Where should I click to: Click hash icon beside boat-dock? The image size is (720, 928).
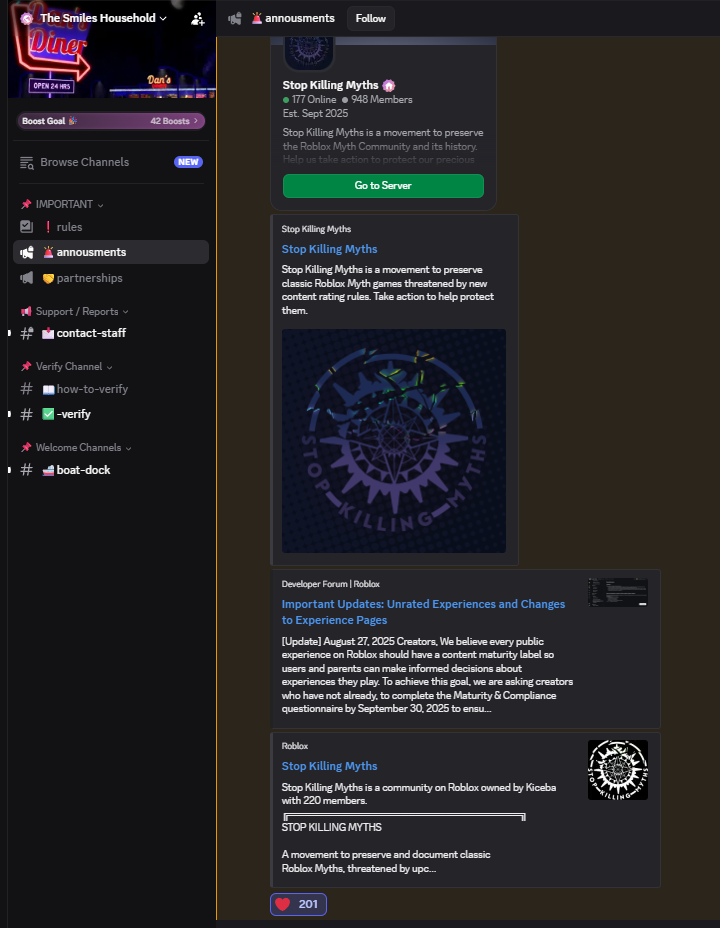tap(27, 470)
